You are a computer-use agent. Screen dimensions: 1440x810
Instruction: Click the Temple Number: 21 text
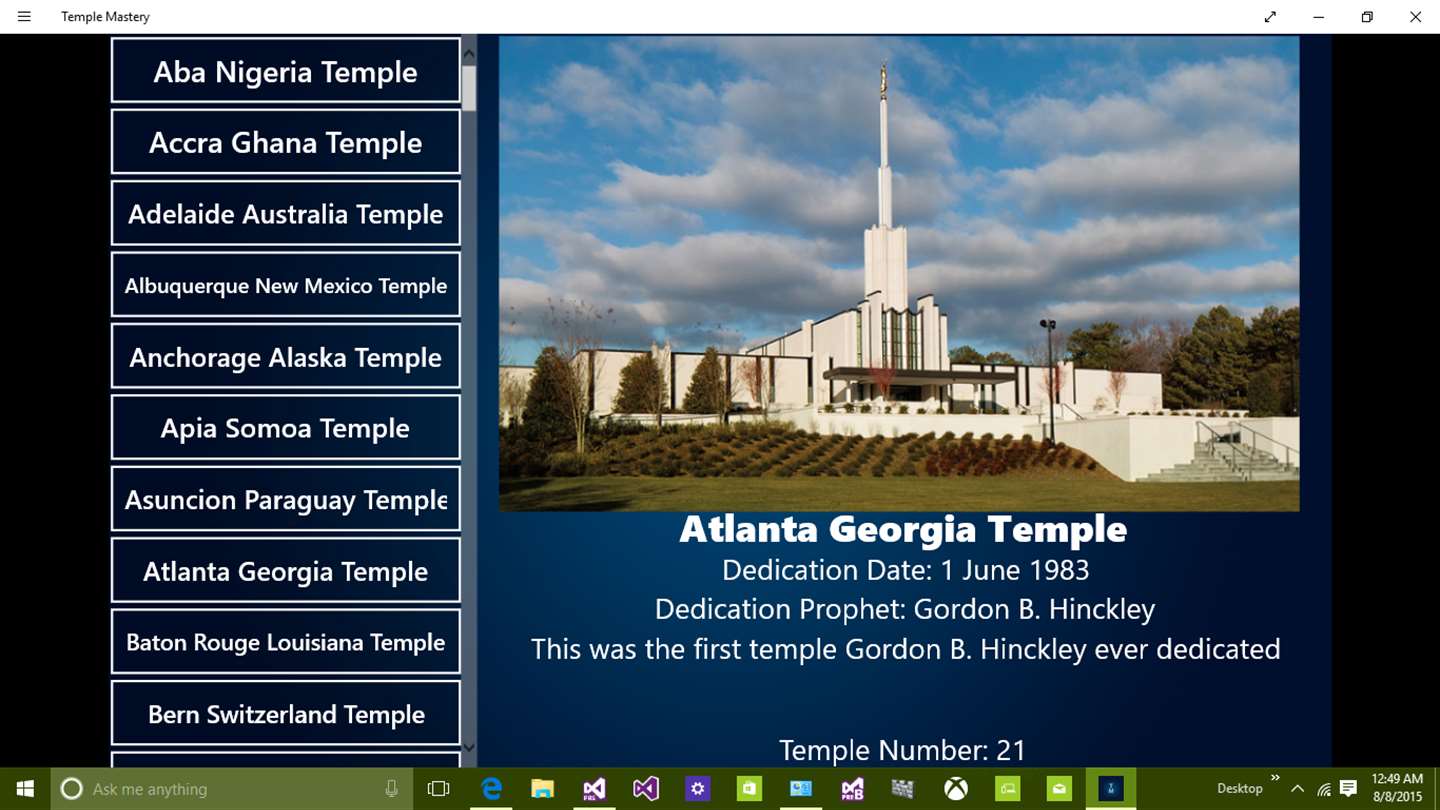902,750
